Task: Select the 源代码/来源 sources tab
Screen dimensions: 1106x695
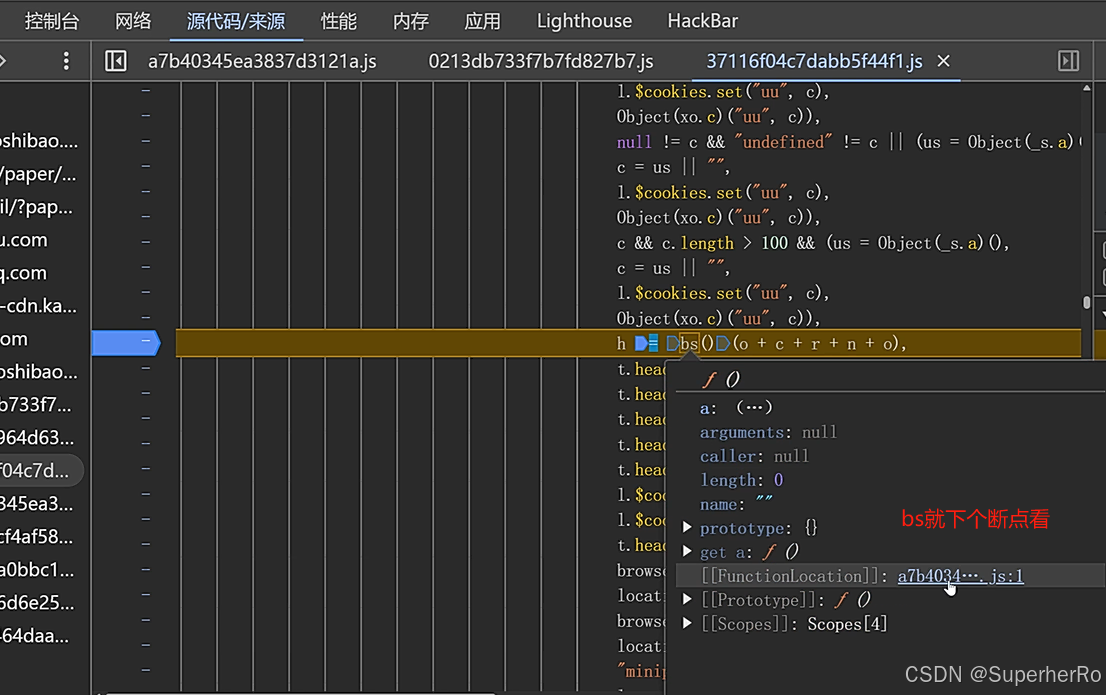Action: [236, 21]
